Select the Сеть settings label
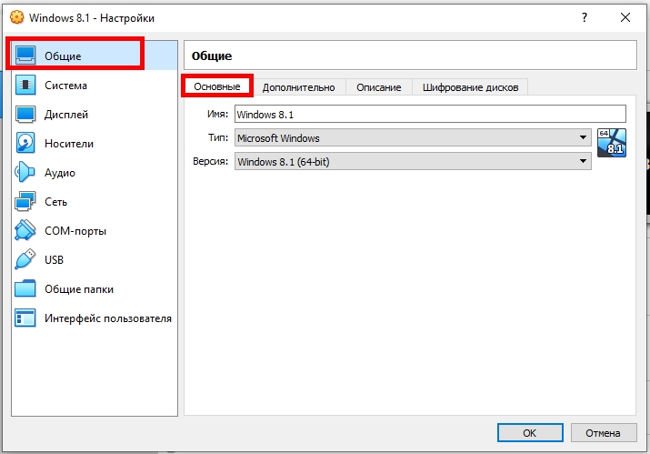 [x=56, y=202]
